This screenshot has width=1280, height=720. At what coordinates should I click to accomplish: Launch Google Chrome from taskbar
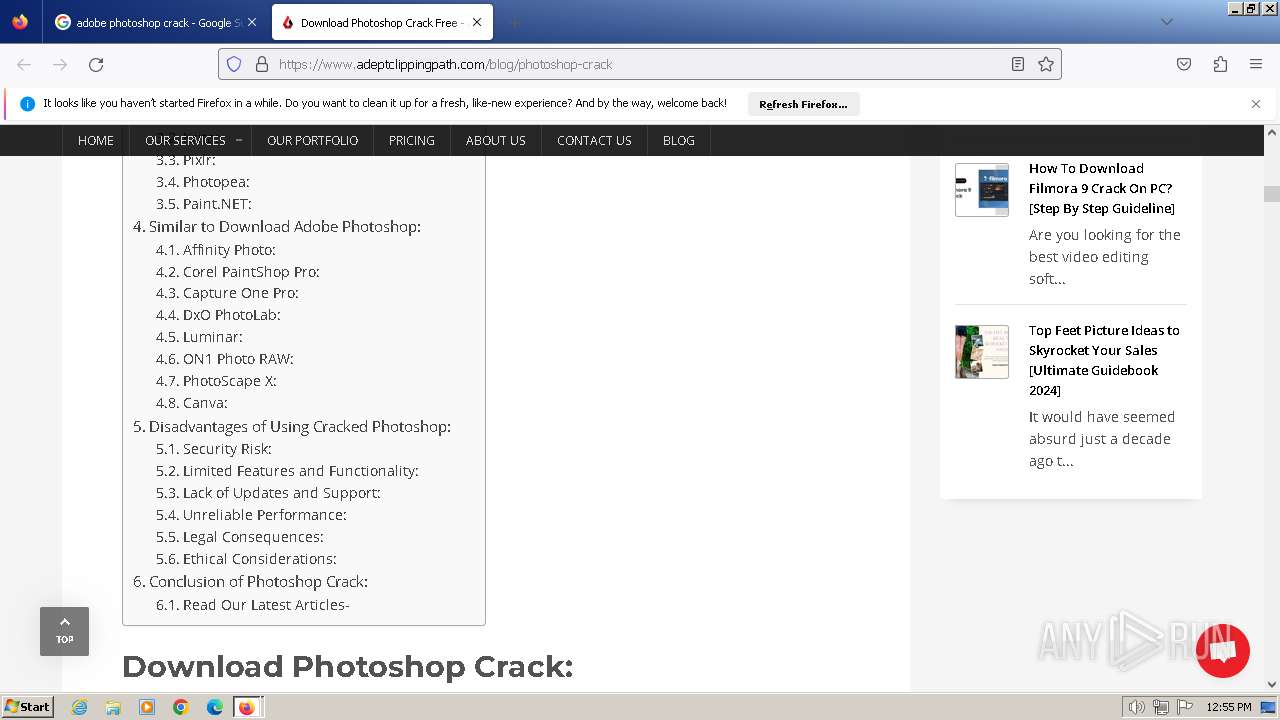(x=181, y=707)
